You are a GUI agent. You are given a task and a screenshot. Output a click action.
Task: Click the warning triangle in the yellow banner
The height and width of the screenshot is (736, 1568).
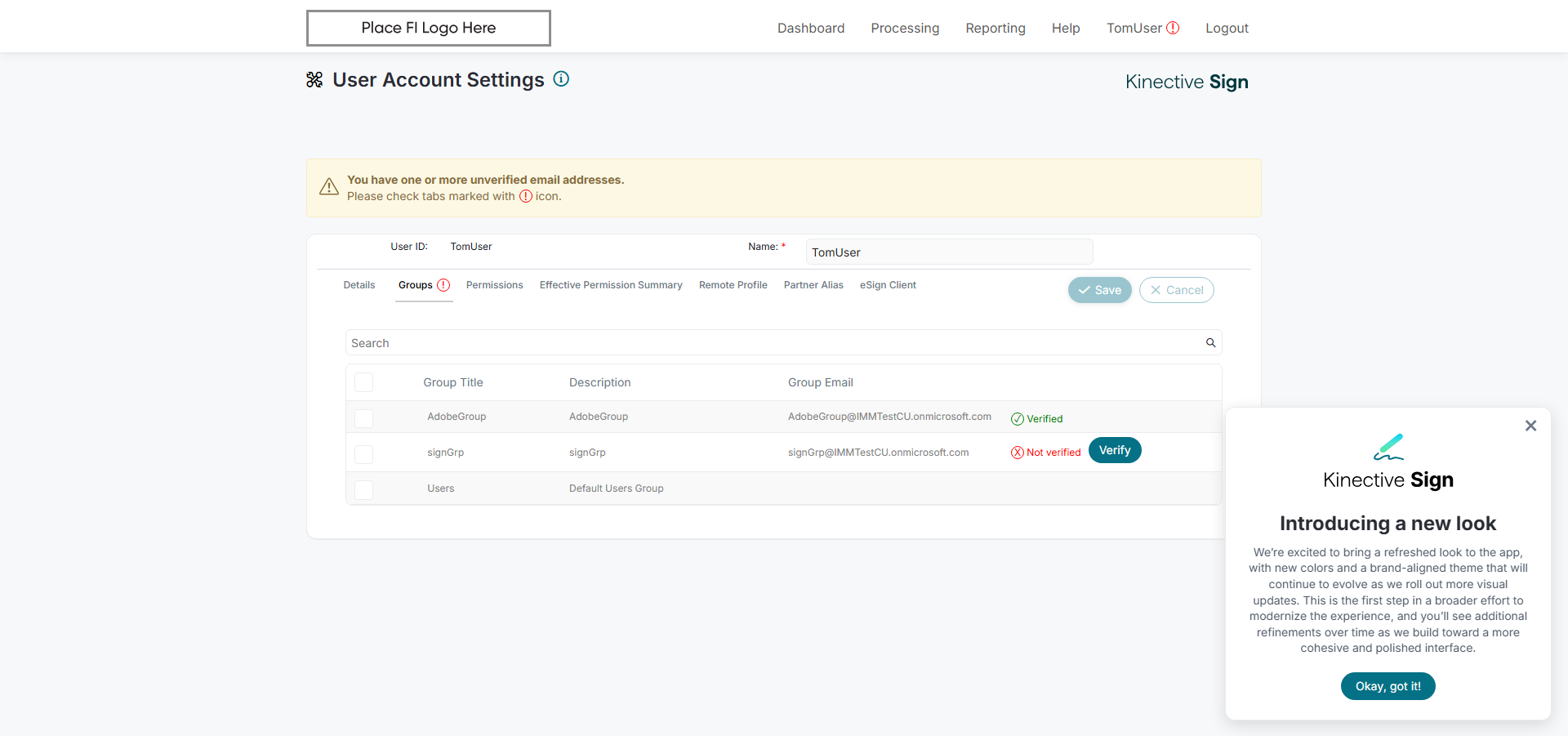(x=329, y=187)
